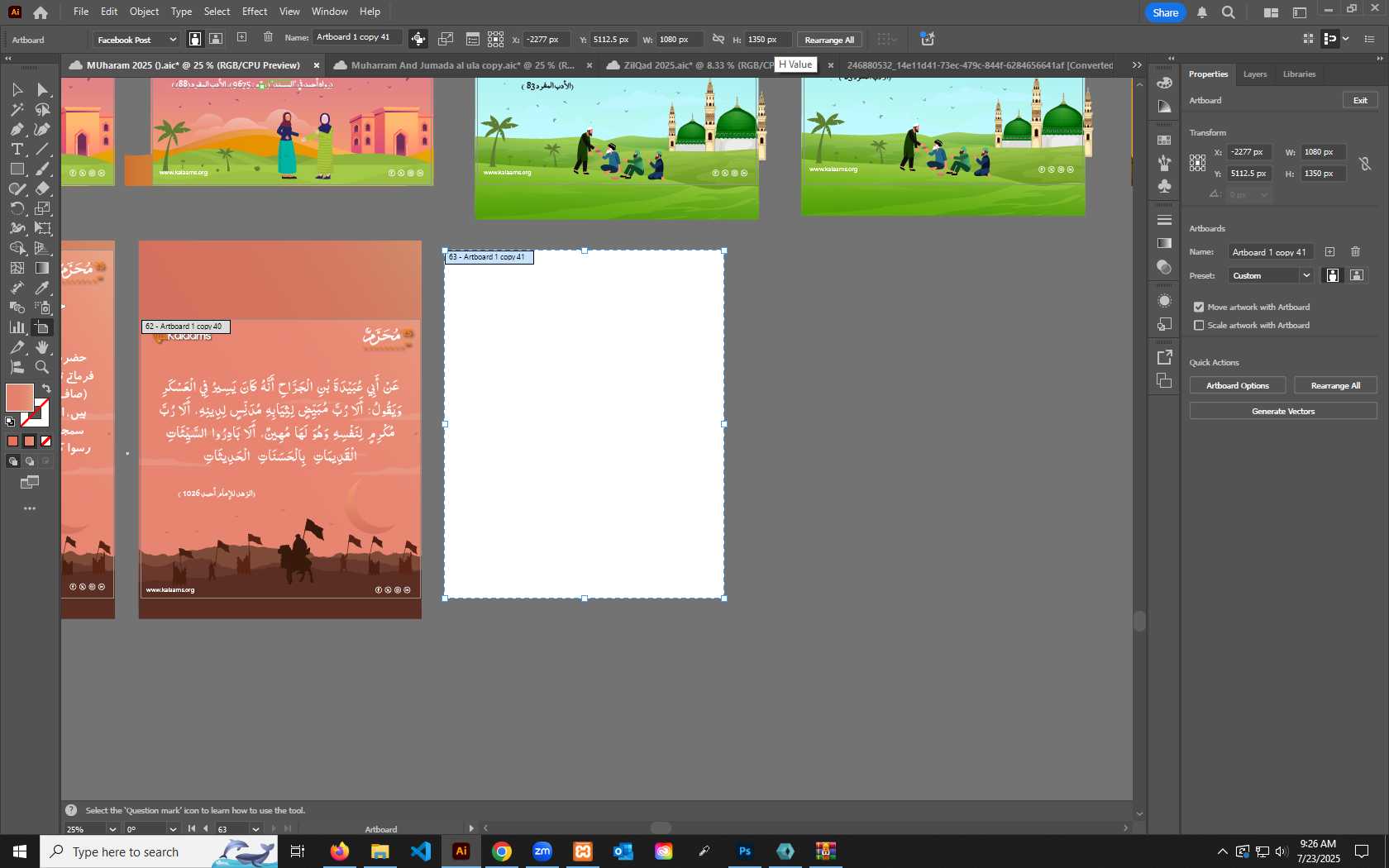
Task: Select the Free Transform tool
Action: [43, 228]
